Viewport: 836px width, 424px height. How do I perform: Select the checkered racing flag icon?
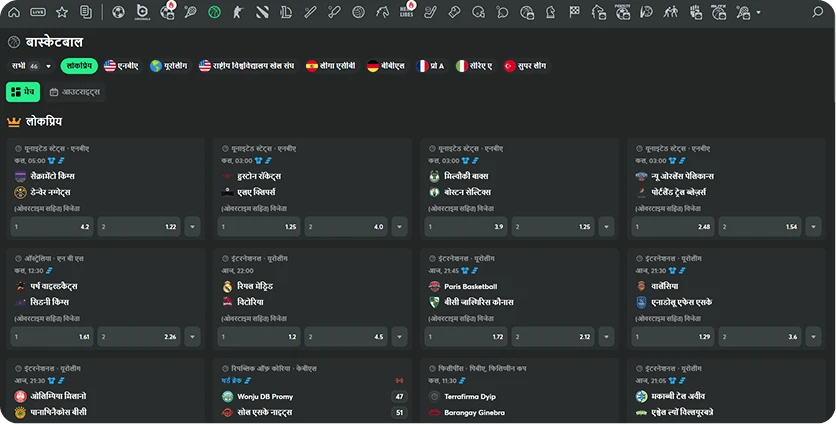coord(574,12)
